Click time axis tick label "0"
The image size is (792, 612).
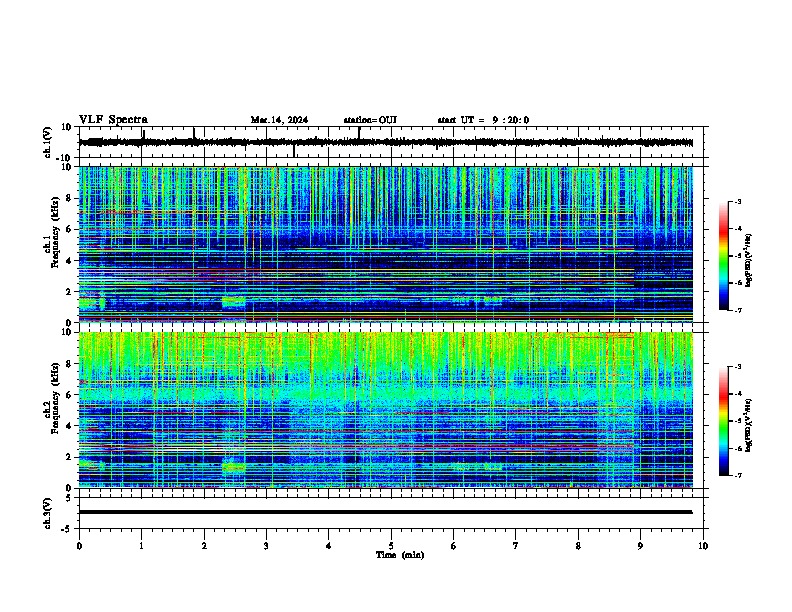click(79, 546)
